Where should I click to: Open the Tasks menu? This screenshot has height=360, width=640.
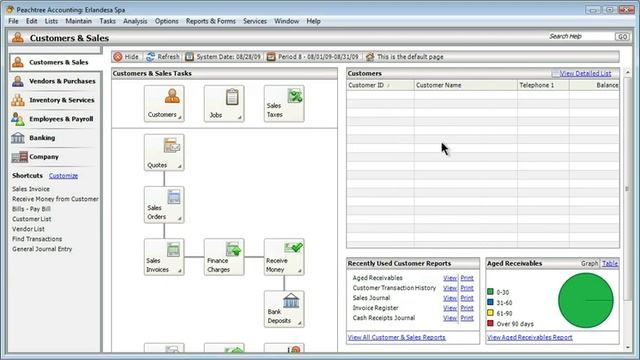[107, 21]
